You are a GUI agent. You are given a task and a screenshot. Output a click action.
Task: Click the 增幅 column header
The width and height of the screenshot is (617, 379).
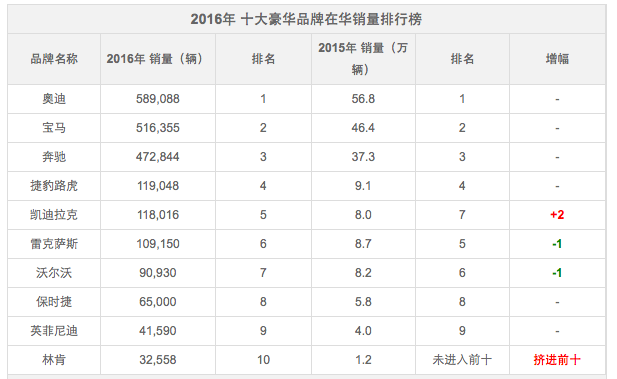pos(557,59)
